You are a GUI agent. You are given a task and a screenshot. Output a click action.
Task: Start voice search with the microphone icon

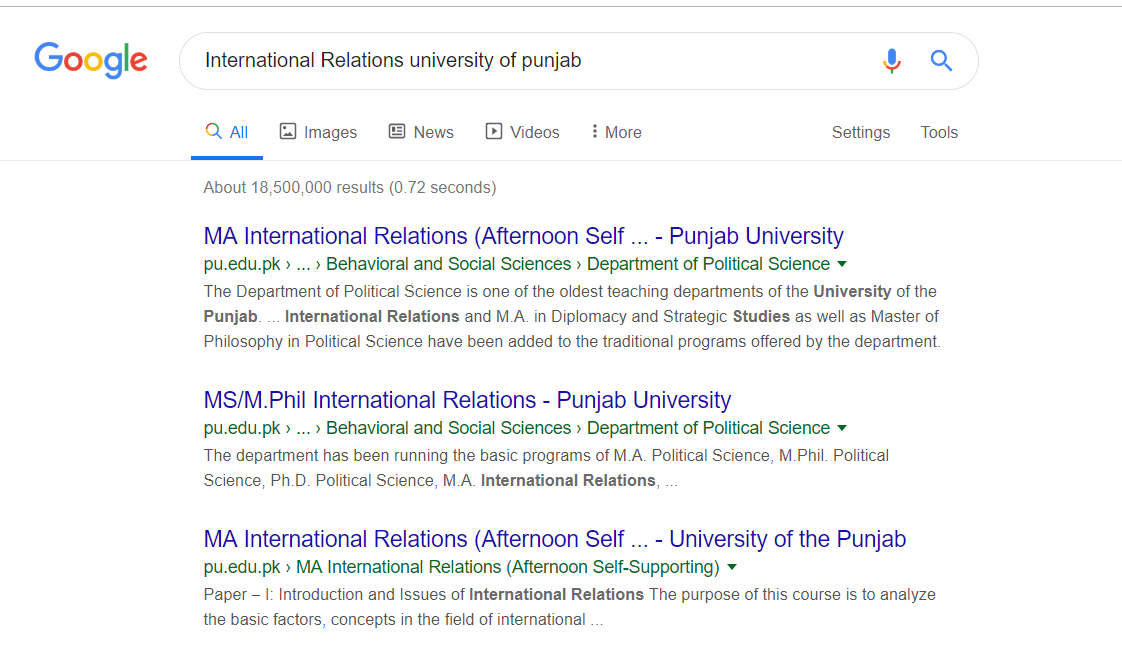tap(891, 61)
